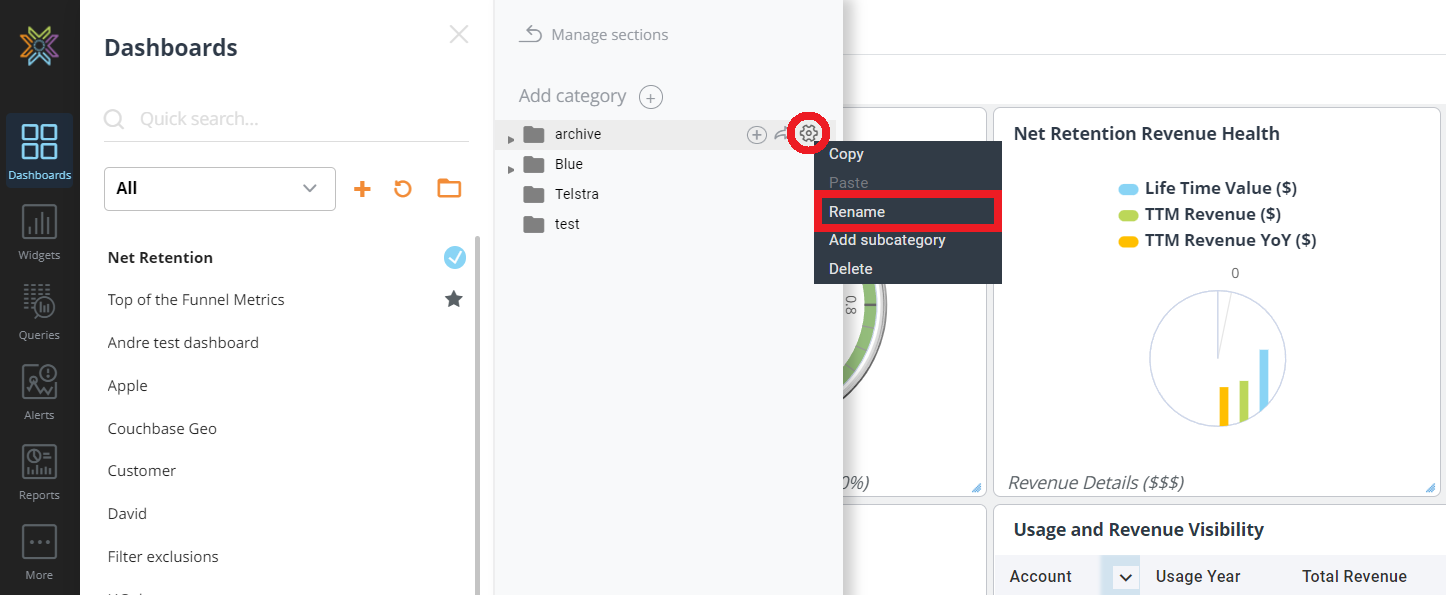Expand the archive category folder

(x=511, y=138)
